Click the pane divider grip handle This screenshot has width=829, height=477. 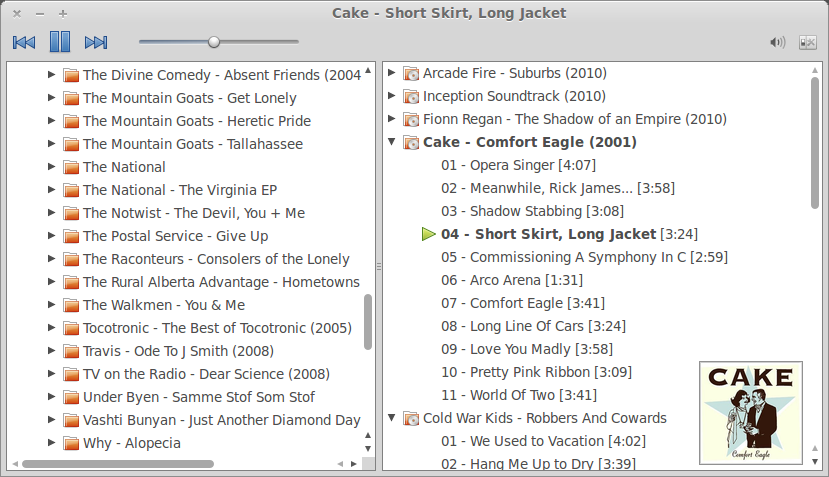coord(379,266)
